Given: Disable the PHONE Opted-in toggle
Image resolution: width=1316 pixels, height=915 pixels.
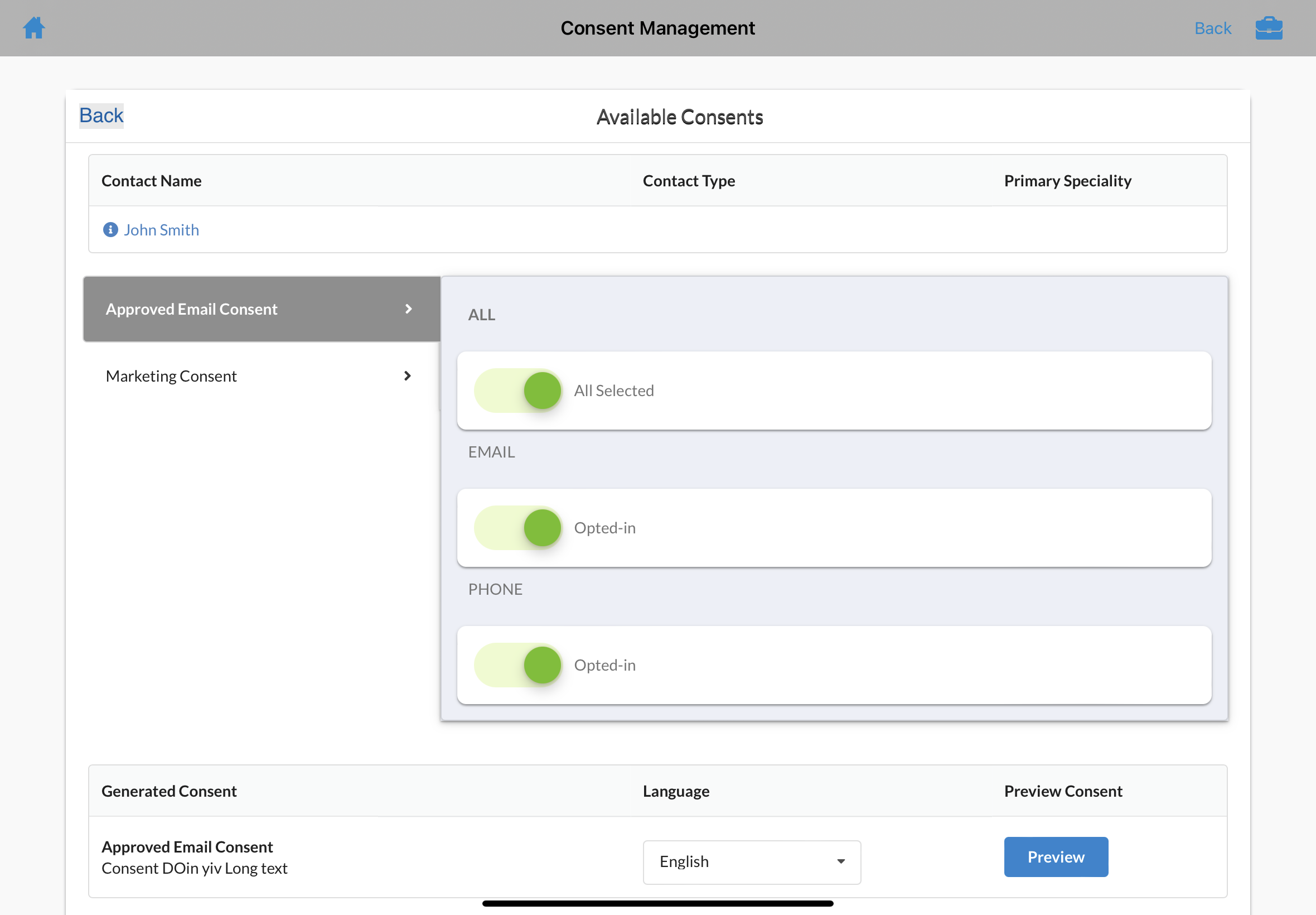Looking at the screenshot, I should 519,665.
